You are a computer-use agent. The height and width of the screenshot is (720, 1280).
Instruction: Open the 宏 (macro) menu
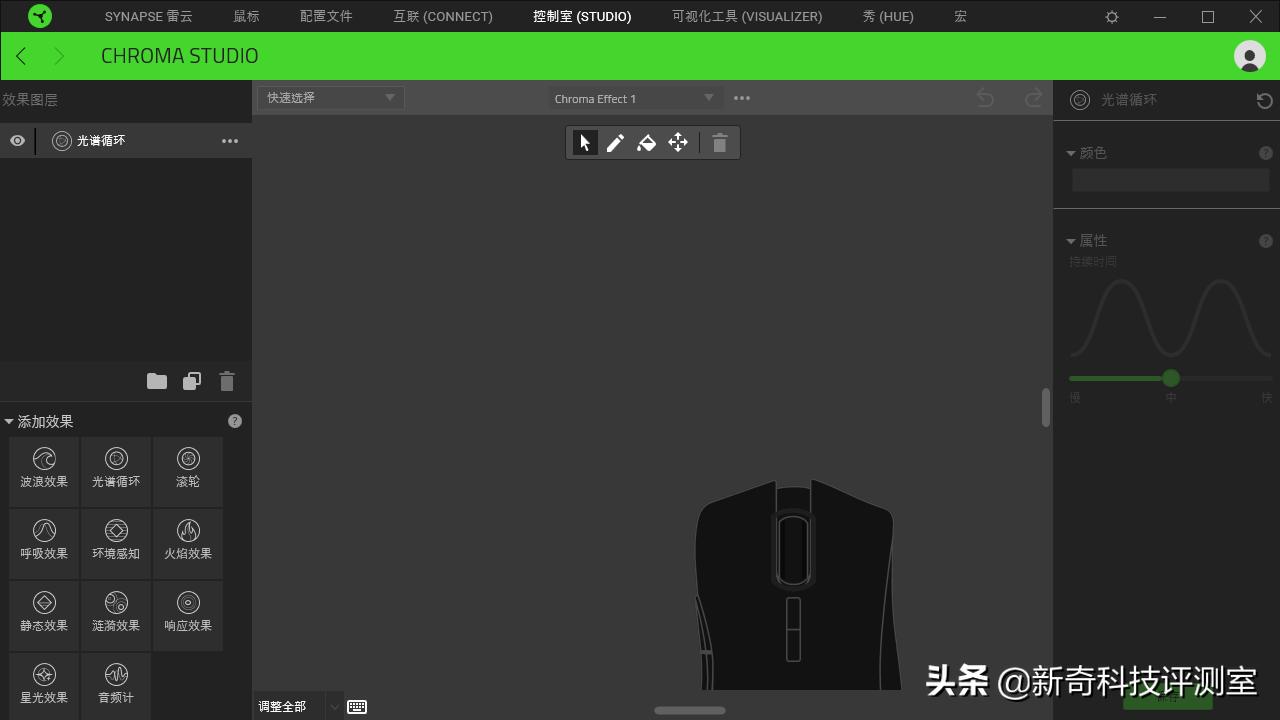click(959, 16)
